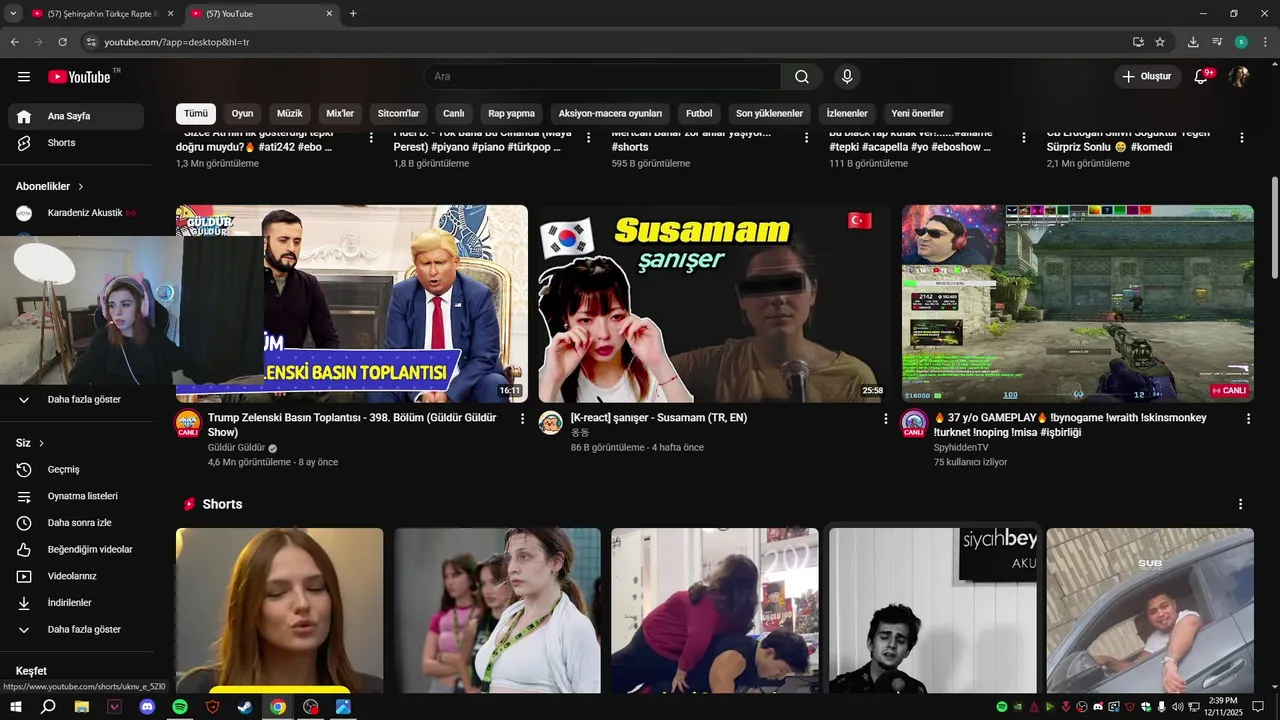Open Shorts section more options menu
Image resolution: width=1280 pixels, height=720 pixels.
point(1241,504)
